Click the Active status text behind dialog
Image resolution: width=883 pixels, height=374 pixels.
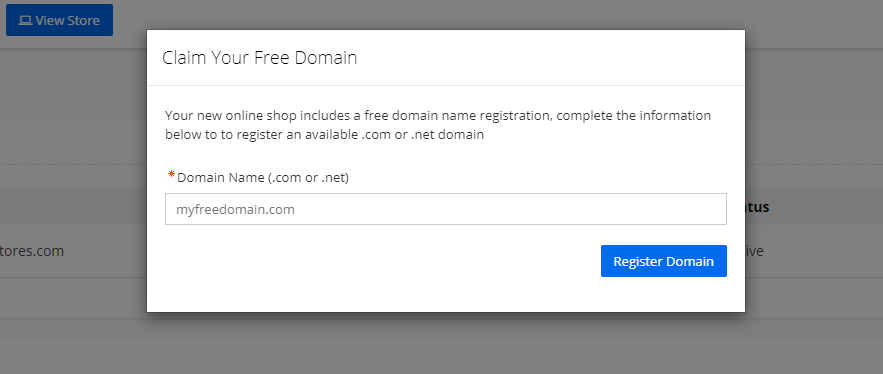click(755, 251)
